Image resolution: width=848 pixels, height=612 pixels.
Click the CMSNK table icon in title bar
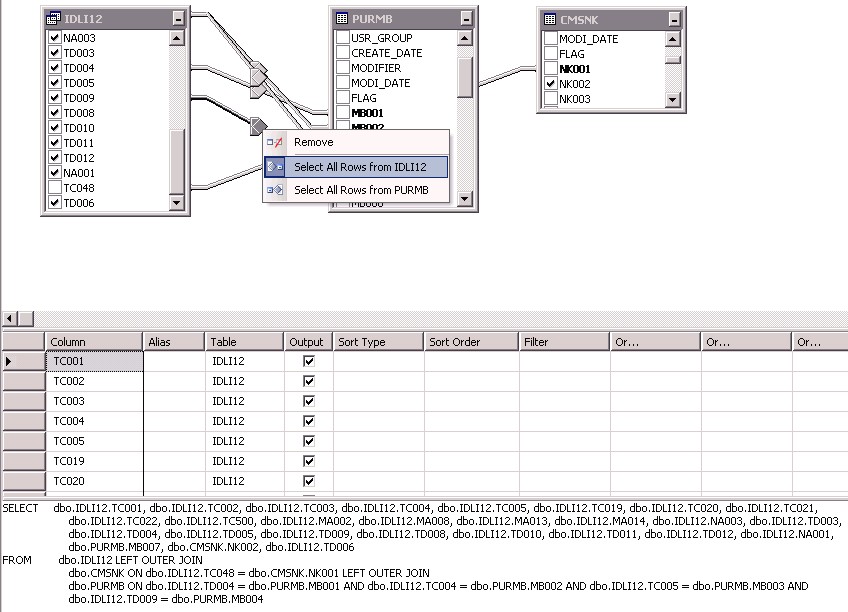coord(549,19)
